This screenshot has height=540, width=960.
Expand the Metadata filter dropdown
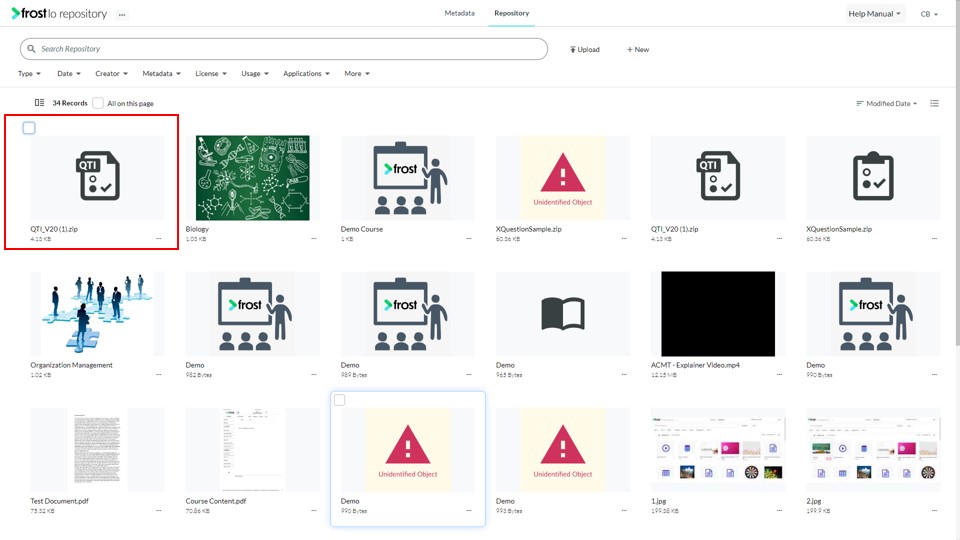pos(162,73)
